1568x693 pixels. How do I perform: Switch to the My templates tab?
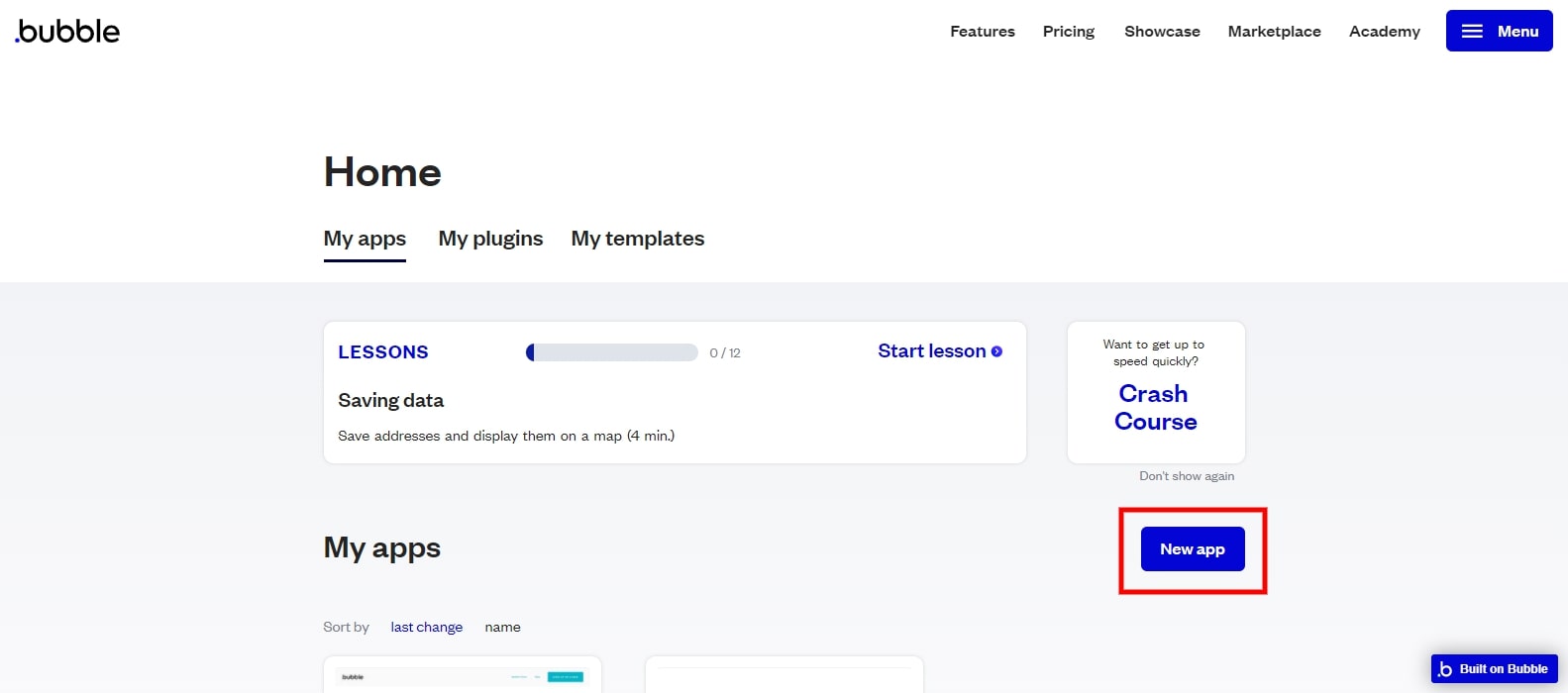(637, 239)
